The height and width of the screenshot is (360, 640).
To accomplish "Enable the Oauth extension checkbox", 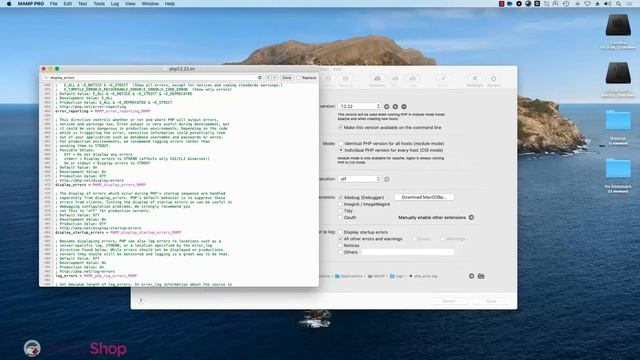I will tap(340, 218).
